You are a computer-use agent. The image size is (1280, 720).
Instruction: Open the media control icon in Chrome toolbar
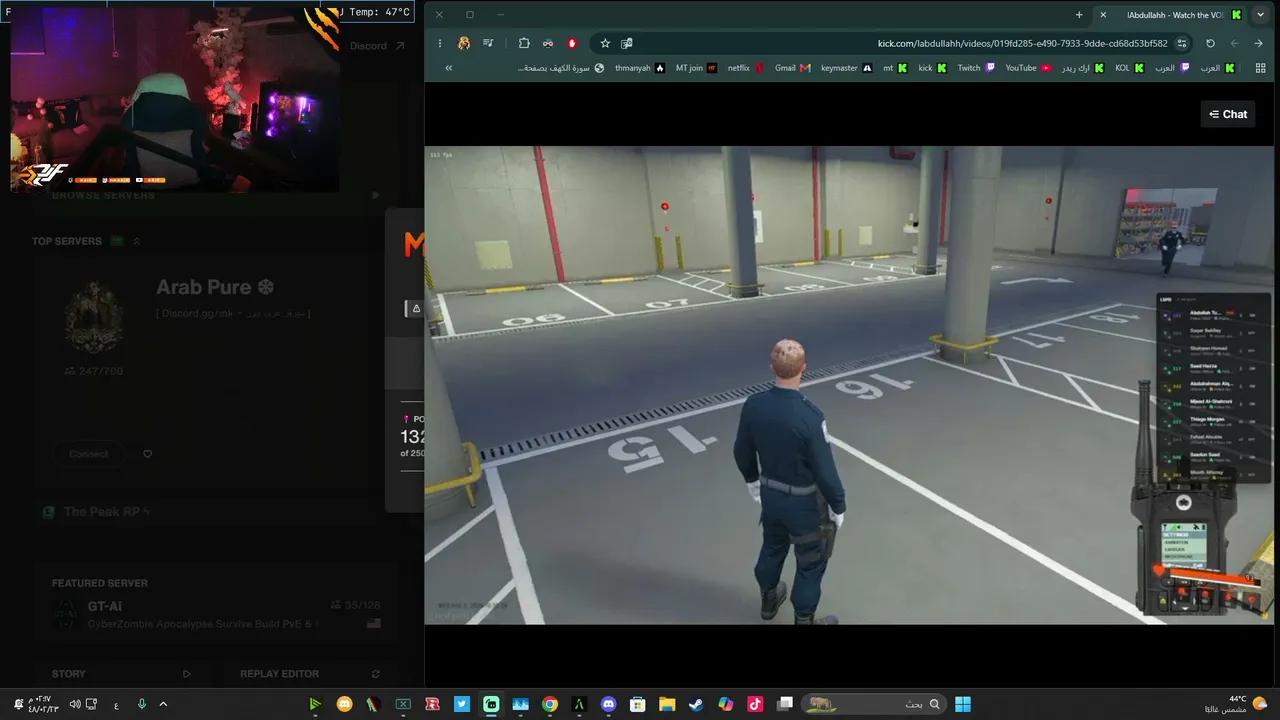[488, 43]
